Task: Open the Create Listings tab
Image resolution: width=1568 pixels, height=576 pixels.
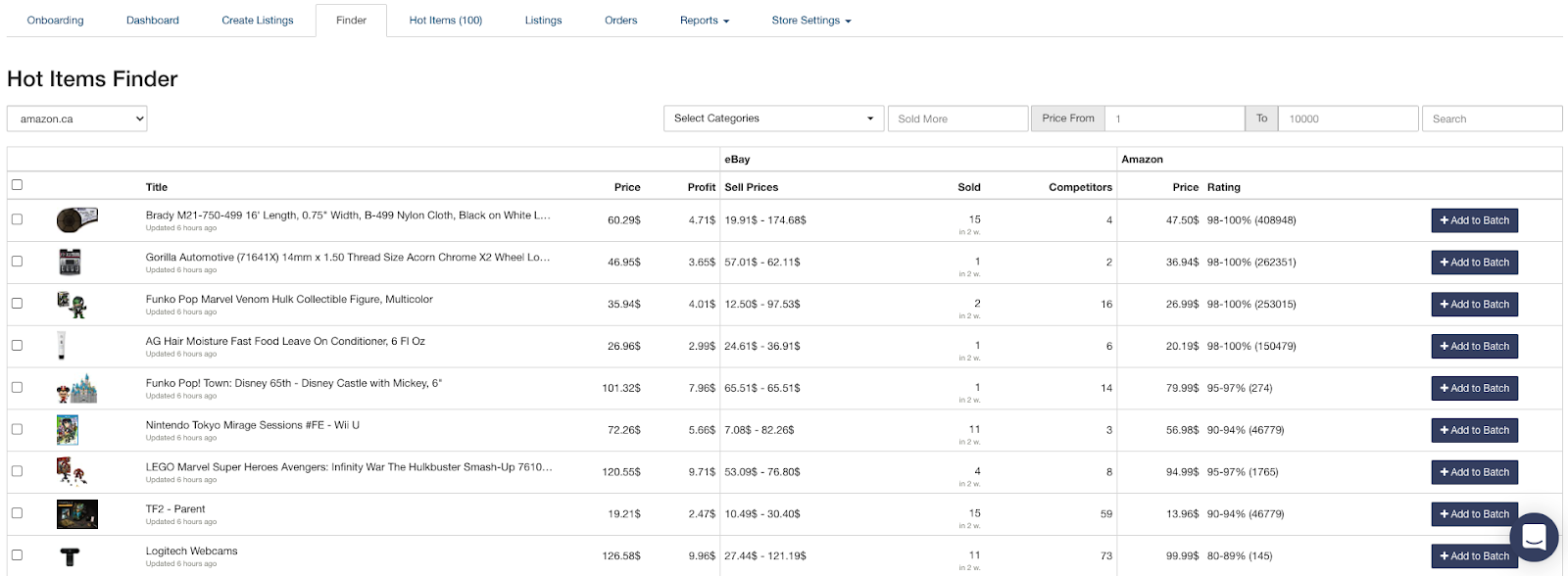Action: coord(258,21)
